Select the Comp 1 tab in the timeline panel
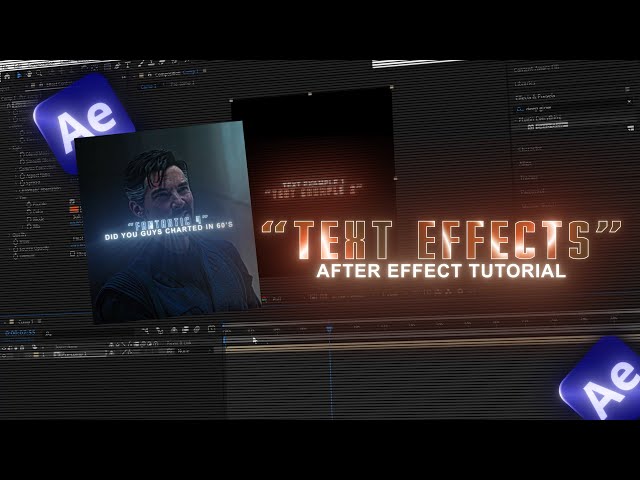Image resolution: width=640 pixels, height=480 pixels. coord(25,322)
